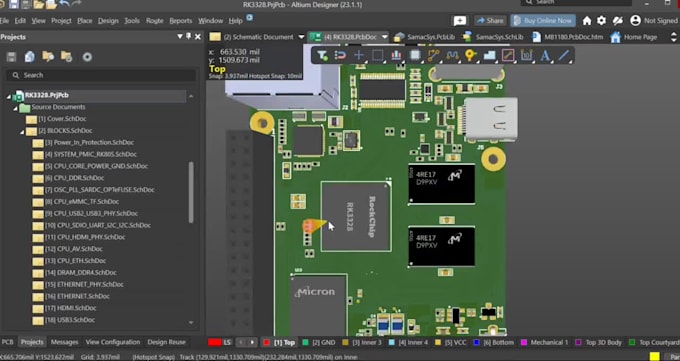
Task: Open the Snap Options magnet tool
Action: (340, 56)
